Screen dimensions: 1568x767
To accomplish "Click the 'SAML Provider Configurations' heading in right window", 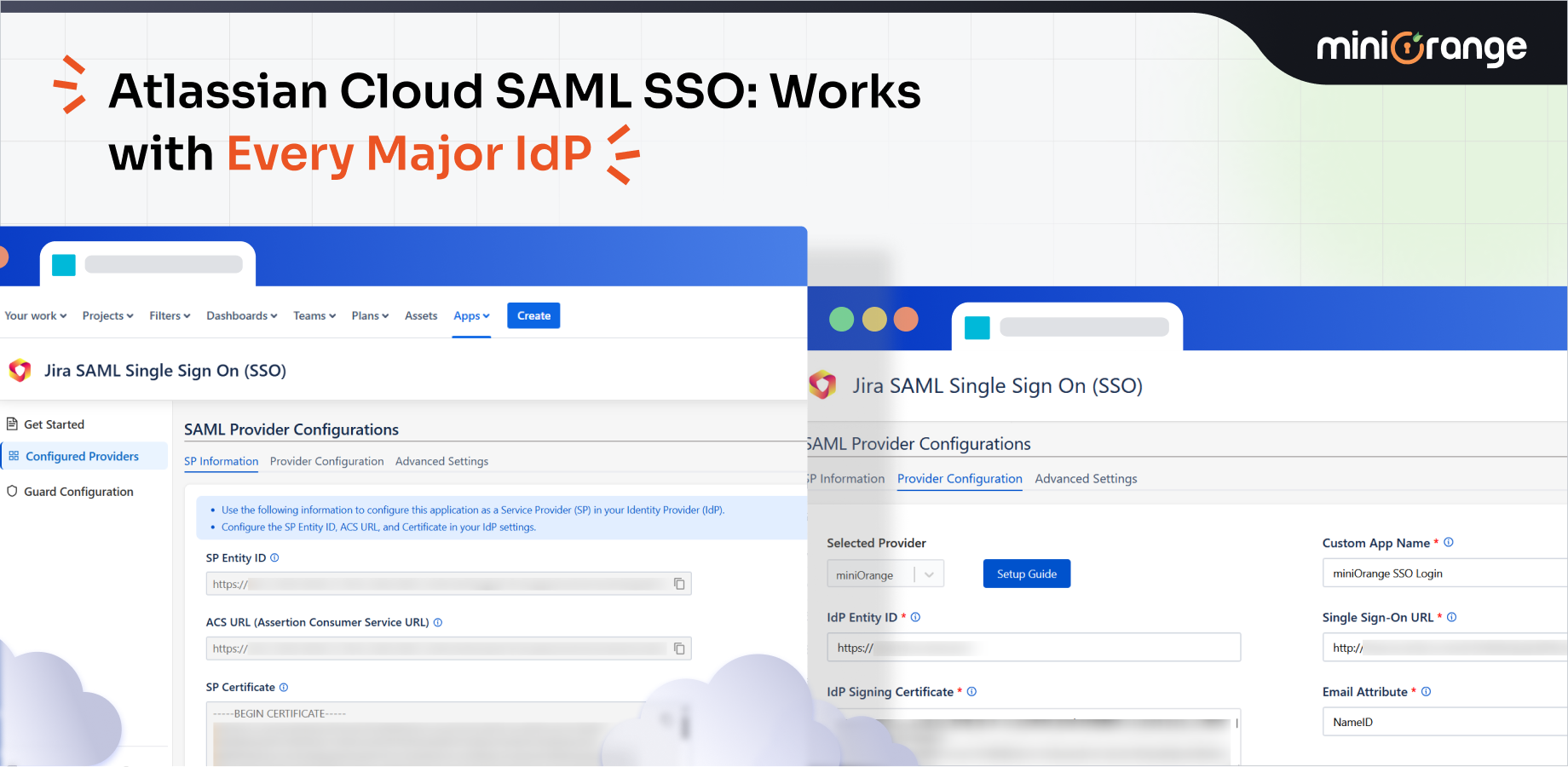I will click(919, 444).
